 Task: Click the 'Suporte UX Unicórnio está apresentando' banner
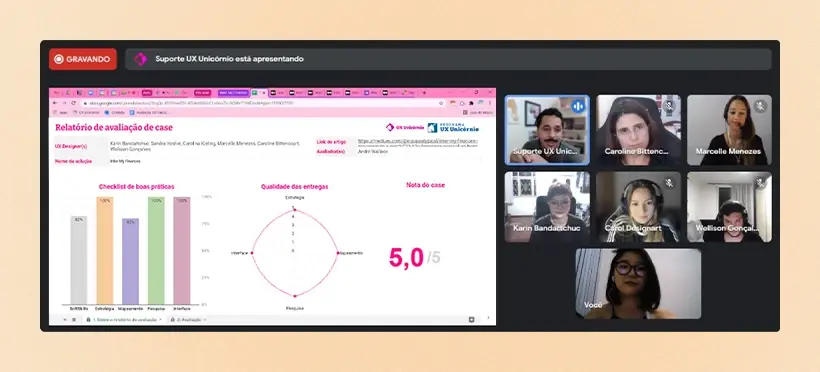(x=448, y=59)
